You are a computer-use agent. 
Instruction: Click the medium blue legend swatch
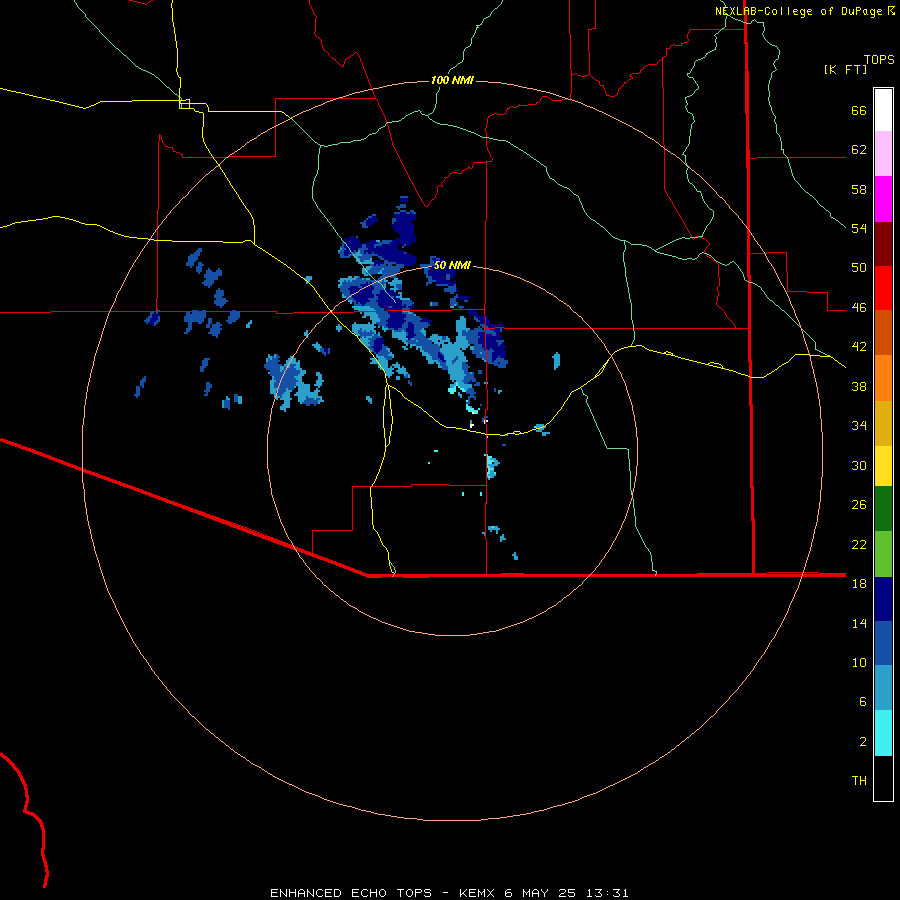883,643
